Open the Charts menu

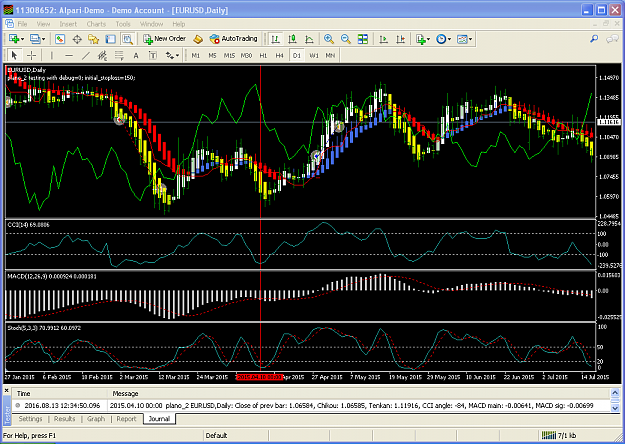[x=96, y=24]
